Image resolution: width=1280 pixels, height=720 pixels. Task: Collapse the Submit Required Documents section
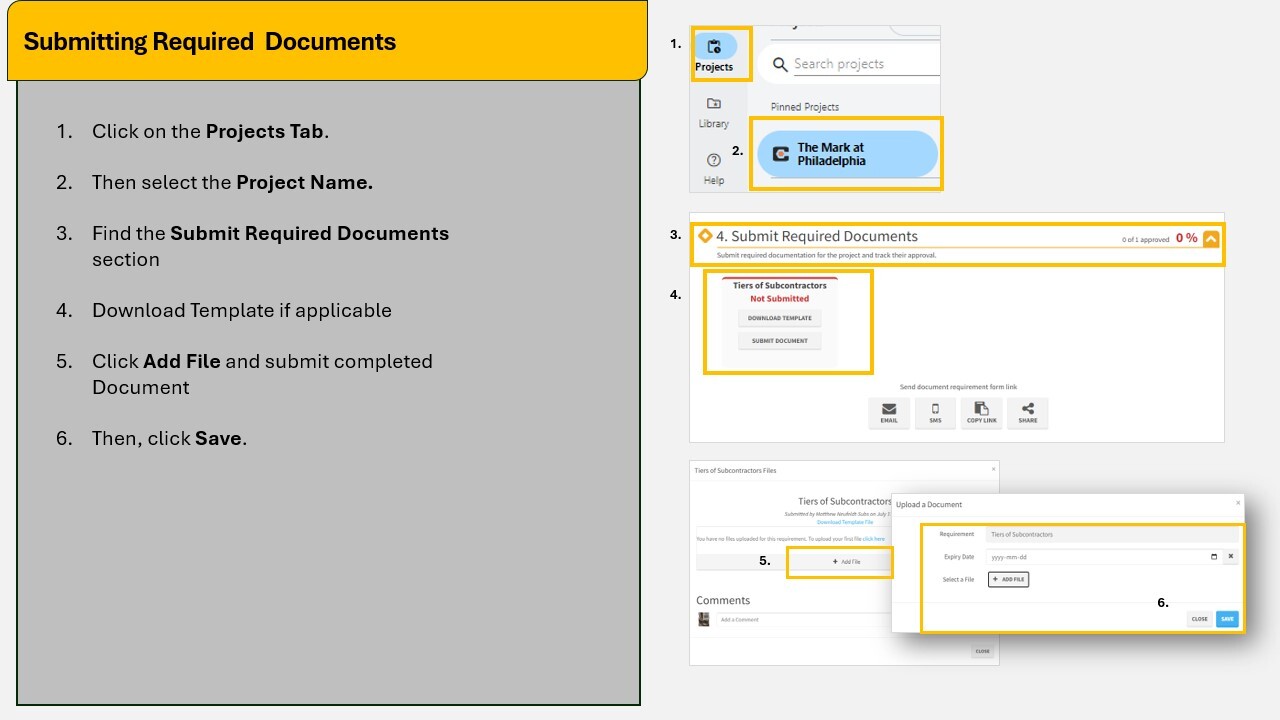(x=1211, y=239)
